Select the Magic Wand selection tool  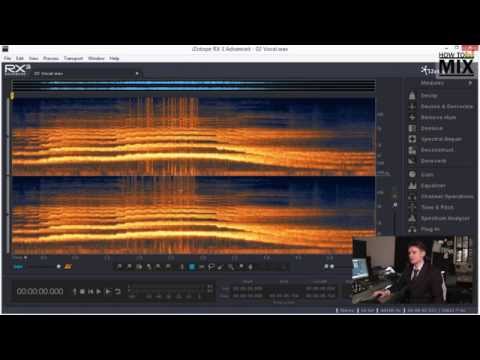[x=230, y=267]
